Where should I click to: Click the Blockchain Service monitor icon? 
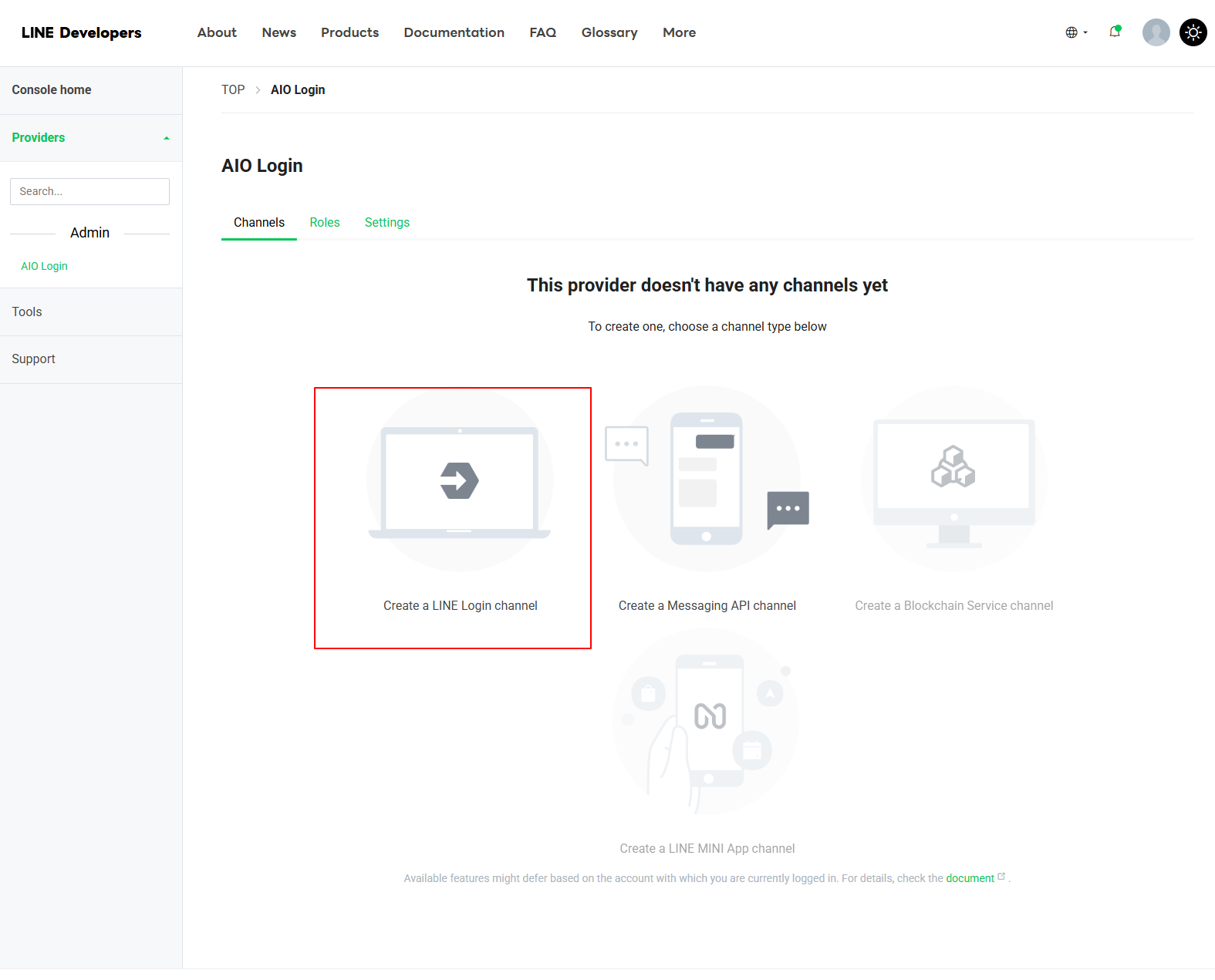(x=953, y=479)
